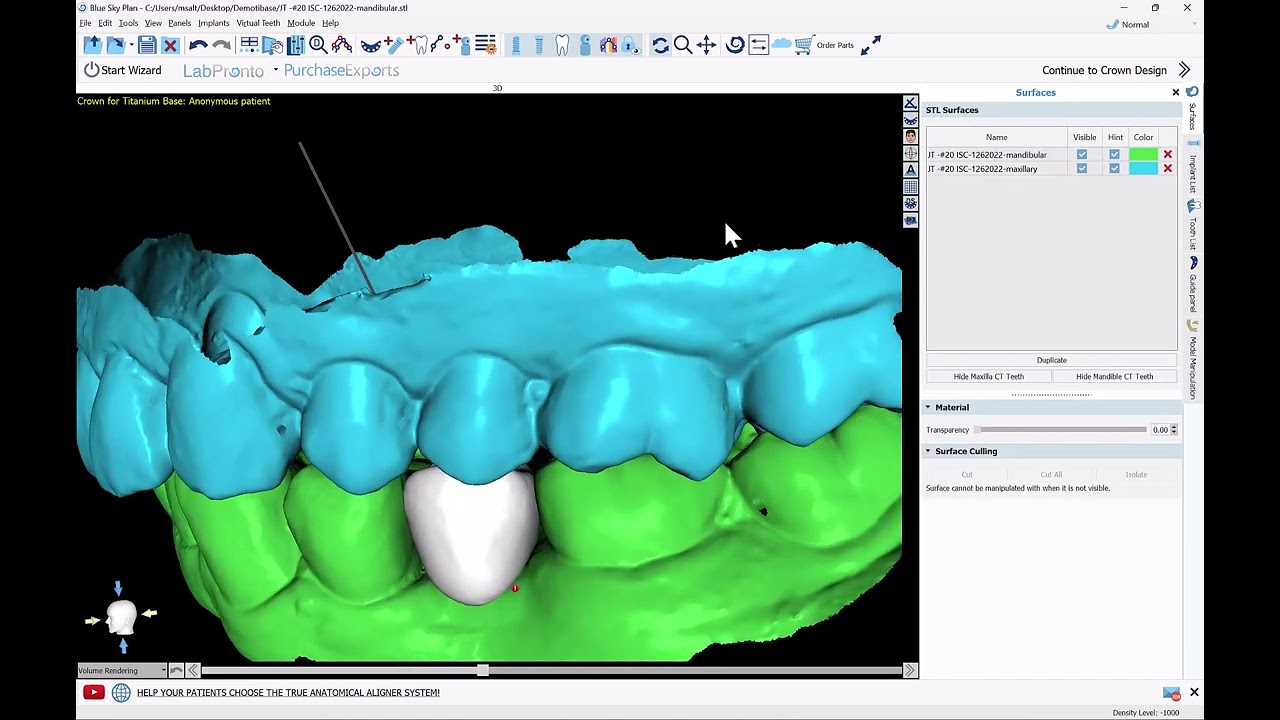Toggle Visible checkbox for maxillary surface
Screen dimensions: 1280x720
(1081, 169)
